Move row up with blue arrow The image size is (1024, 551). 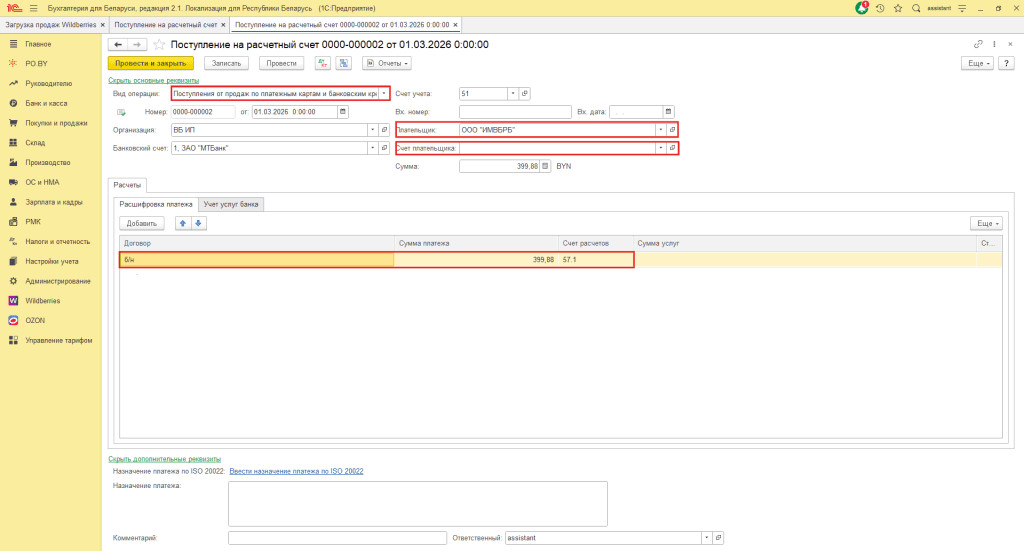pos(182,223)
